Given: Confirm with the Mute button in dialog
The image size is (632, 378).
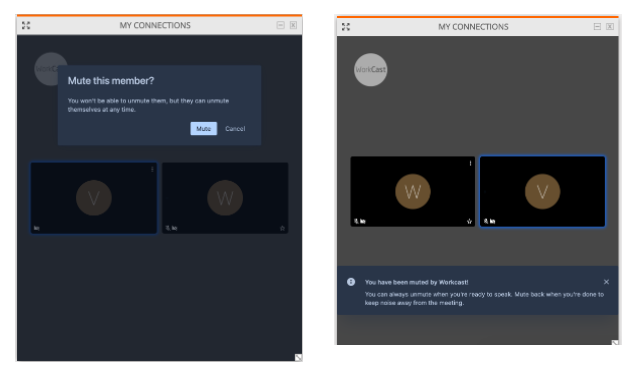Looking at the screenshot, I should coord(204,129).
